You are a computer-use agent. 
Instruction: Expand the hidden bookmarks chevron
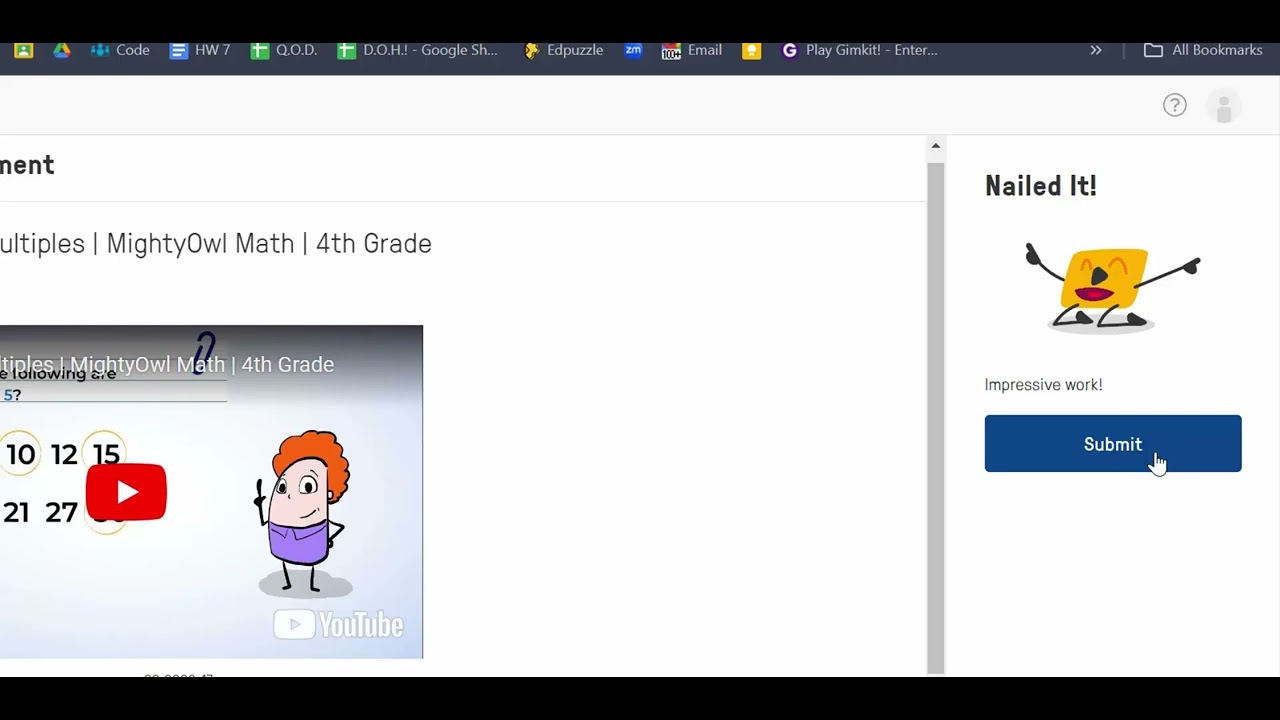coord(1096,50)
